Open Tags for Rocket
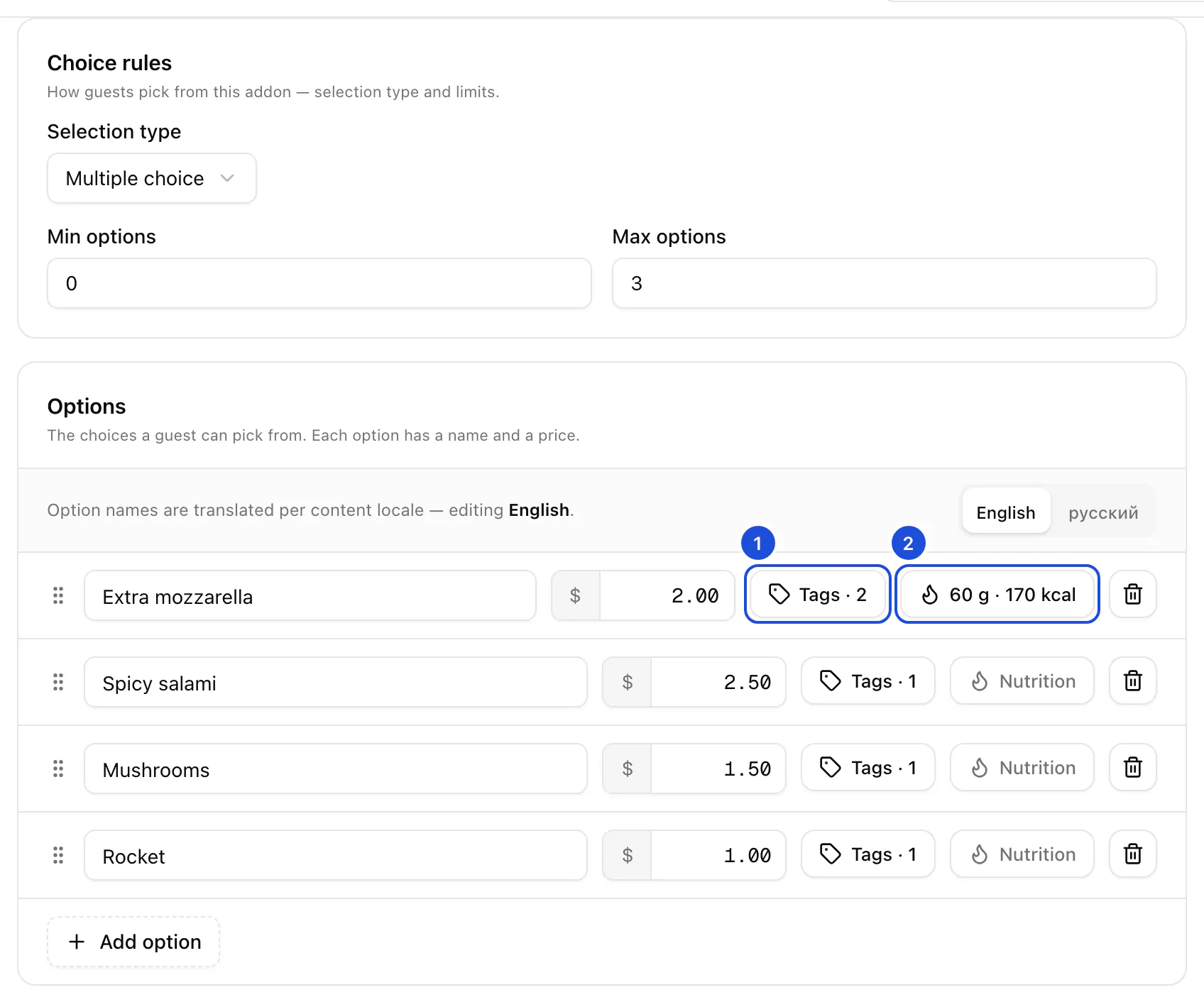The height and width of the screenshot is (1002, 1204). coord(868,854)
